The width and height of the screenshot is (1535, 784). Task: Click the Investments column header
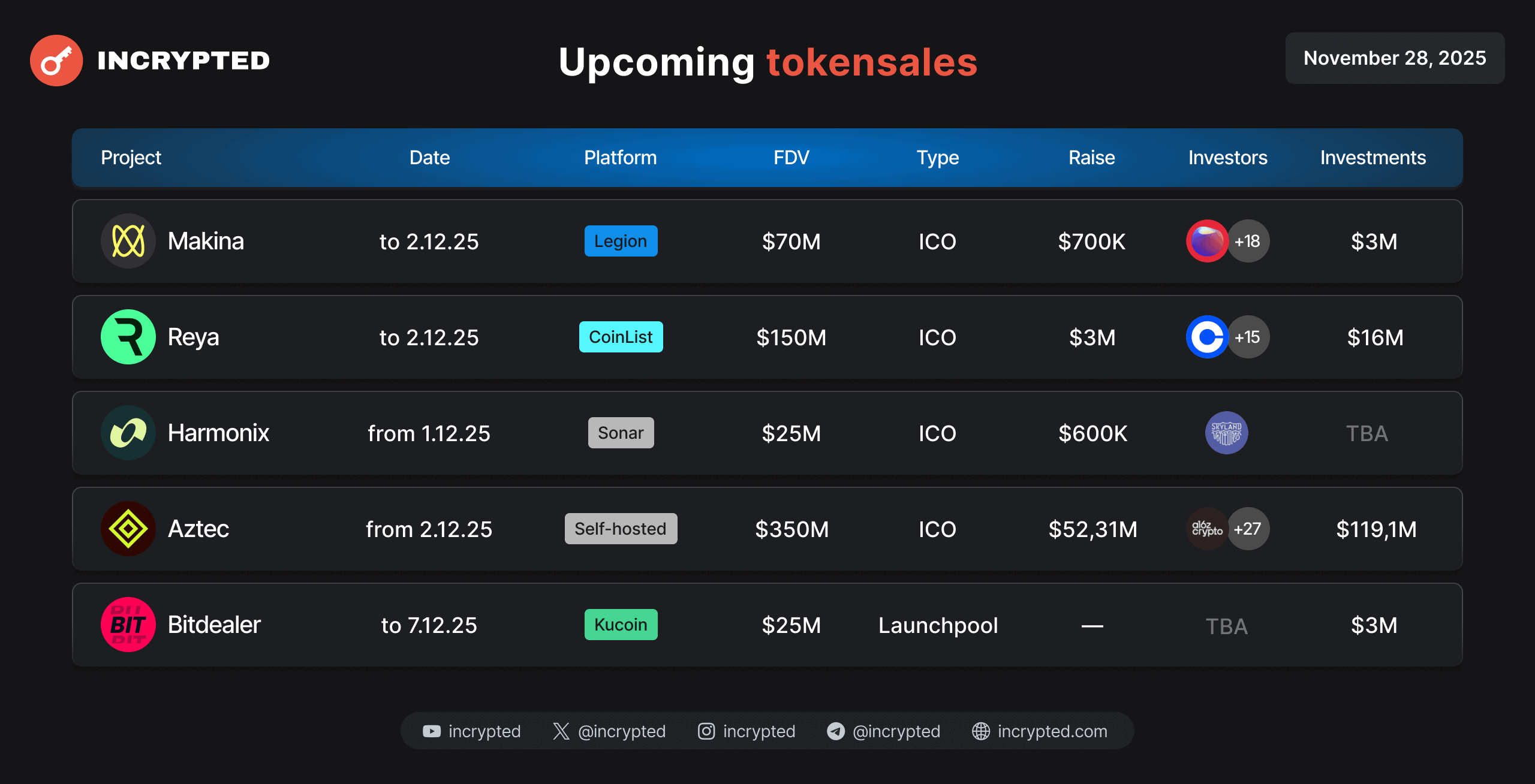pos(1373,158)
